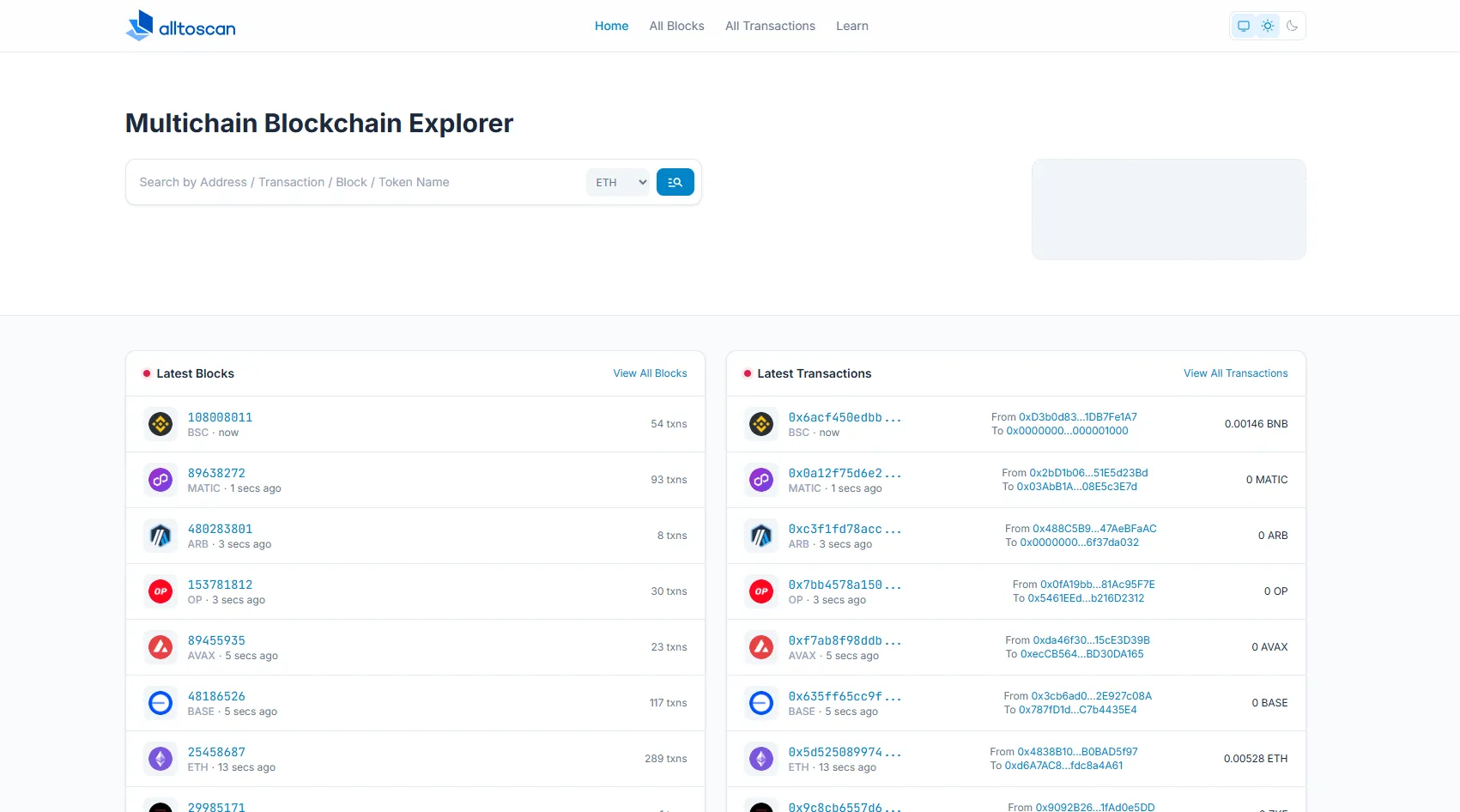Open block 153781812

pyautogui.click(x=220, y=585)
